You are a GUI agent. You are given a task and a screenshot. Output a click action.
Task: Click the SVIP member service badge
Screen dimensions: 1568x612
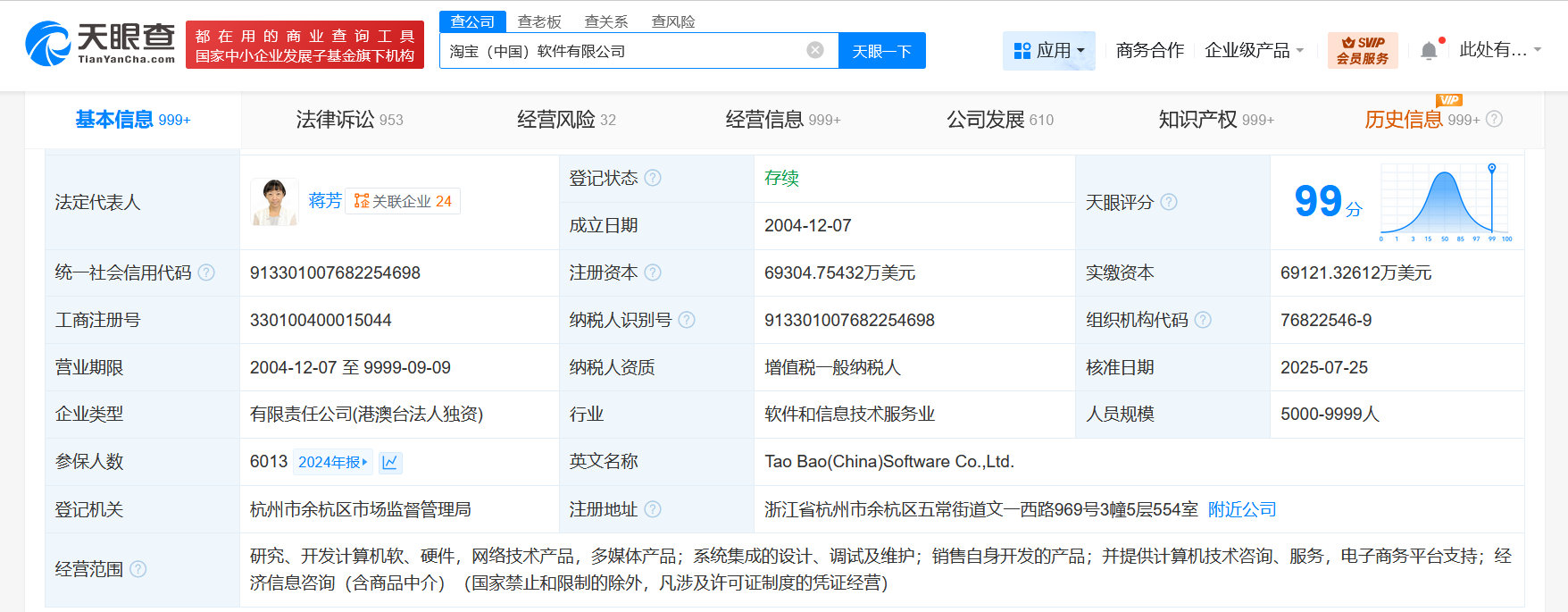coord(1363,50)
